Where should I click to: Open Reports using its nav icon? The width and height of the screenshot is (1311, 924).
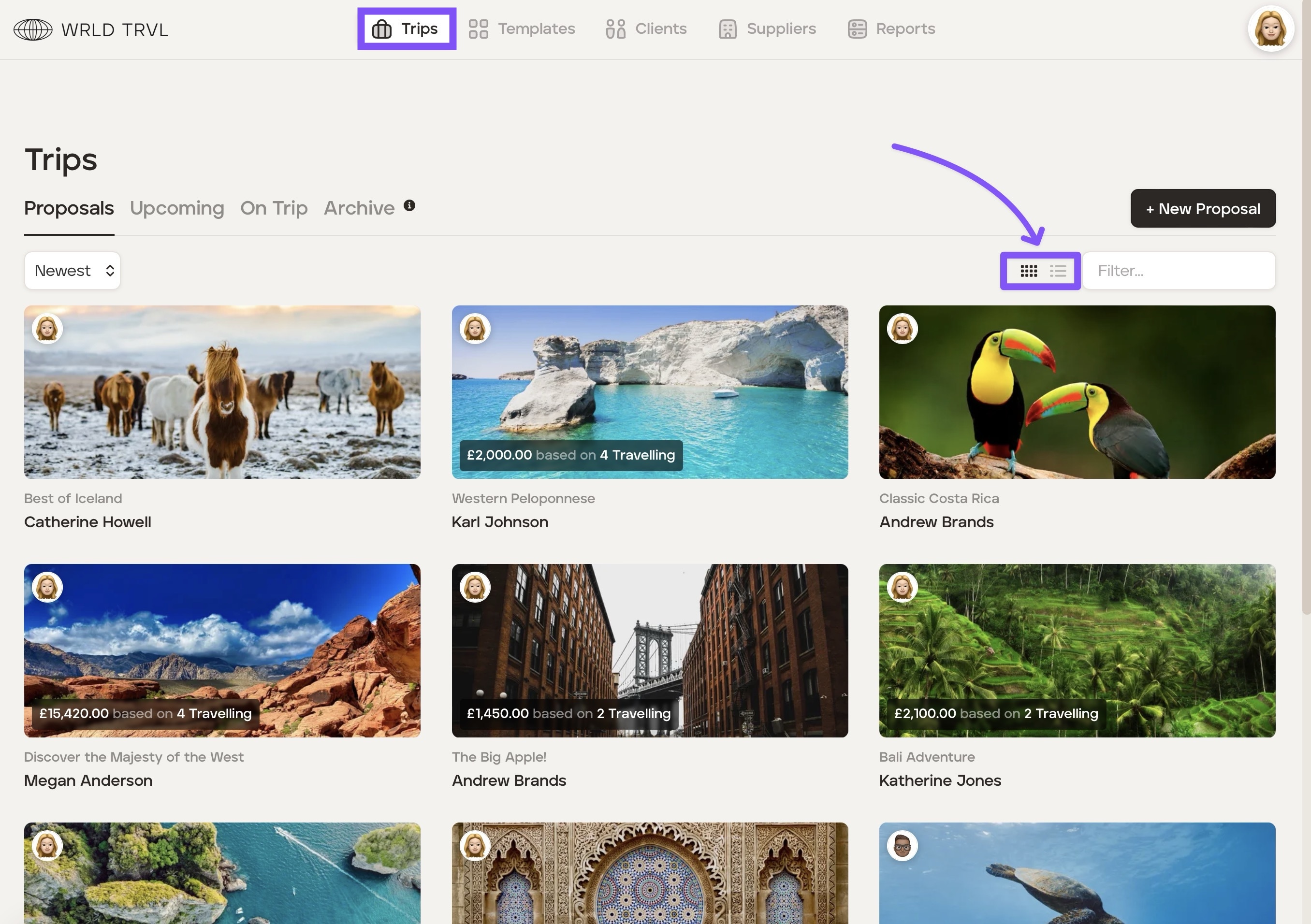(x=857, y=29)
